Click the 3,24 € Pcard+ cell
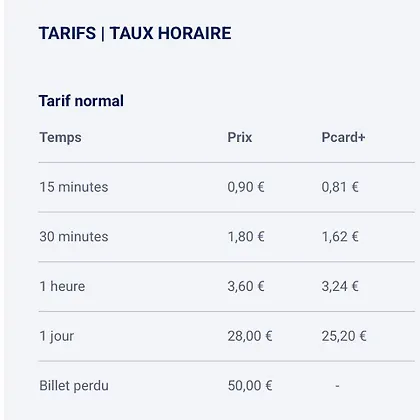This screenshot has width=420, height=420. coord(340,286)
